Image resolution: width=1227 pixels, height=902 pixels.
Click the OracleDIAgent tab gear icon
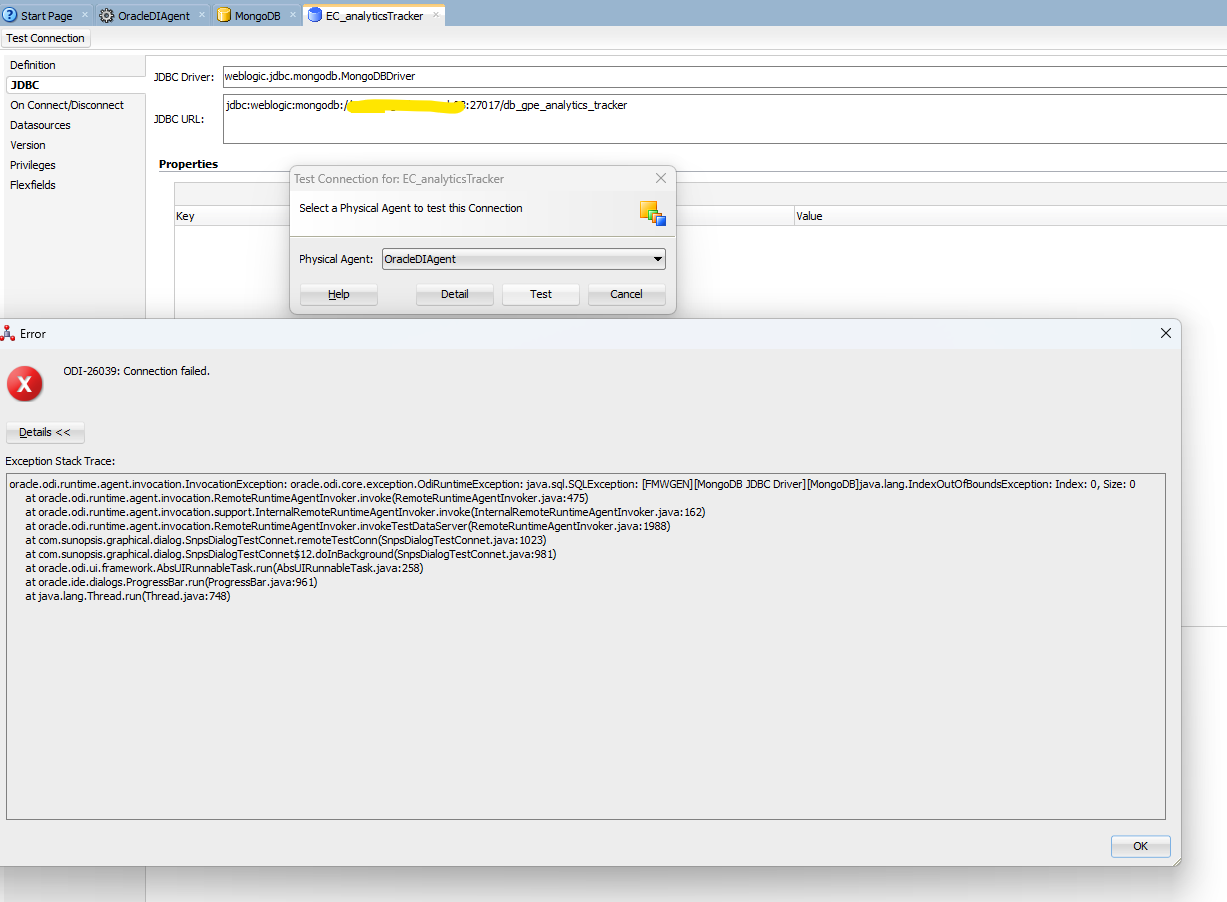107,16
